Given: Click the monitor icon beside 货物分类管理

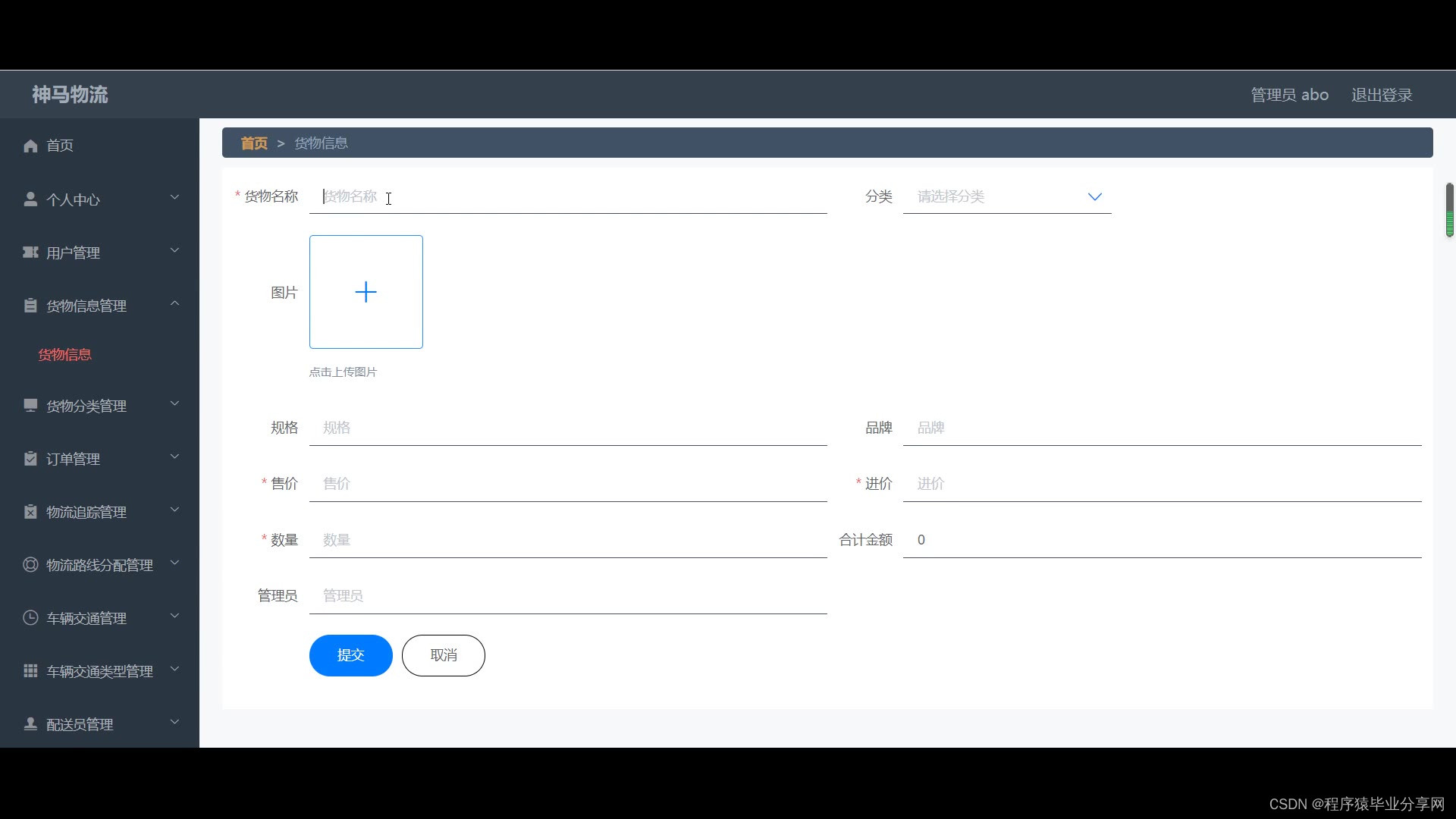Looking at the screenshot, I should (x=30, y=406).
